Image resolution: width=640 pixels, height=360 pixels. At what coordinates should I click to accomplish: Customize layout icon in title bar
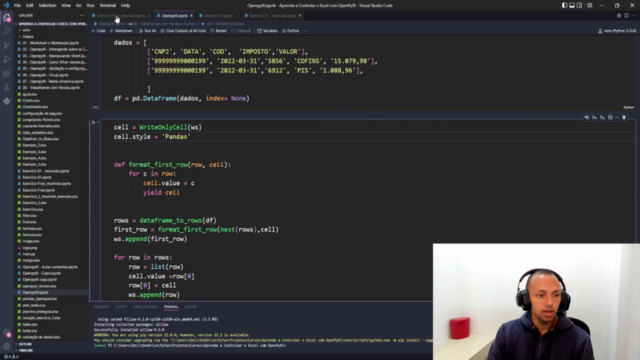tap(590, 5)
